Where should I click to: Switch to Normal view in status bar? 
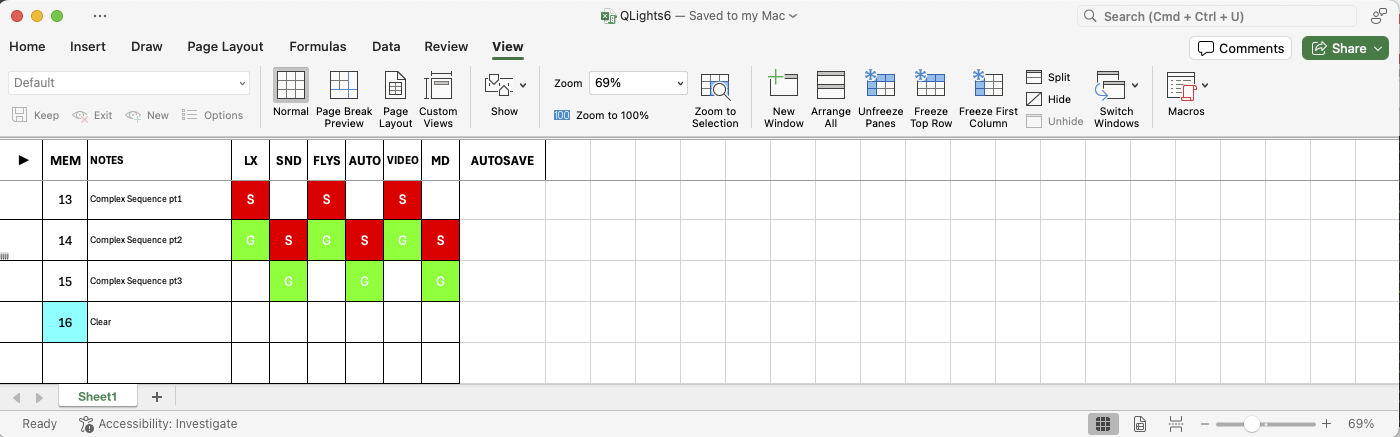coord(1103,424)
